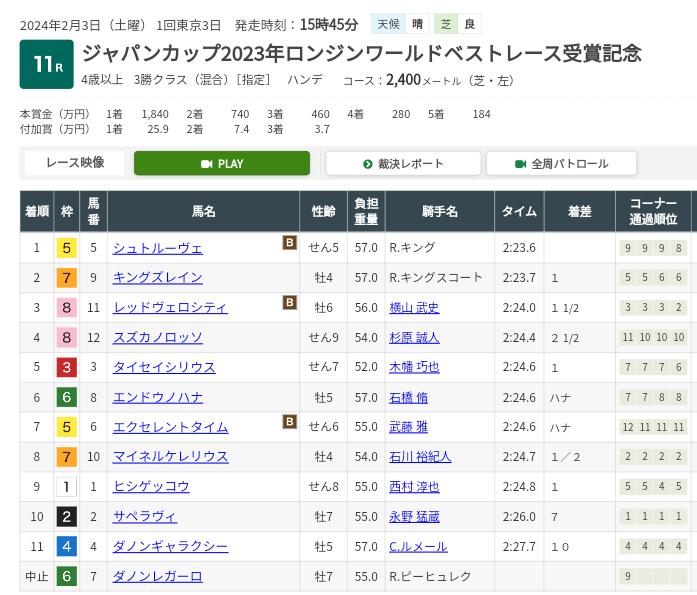The image size is (697, 595).
Task: Click the 騎手名 column header
Action: [x=439, y=212]
